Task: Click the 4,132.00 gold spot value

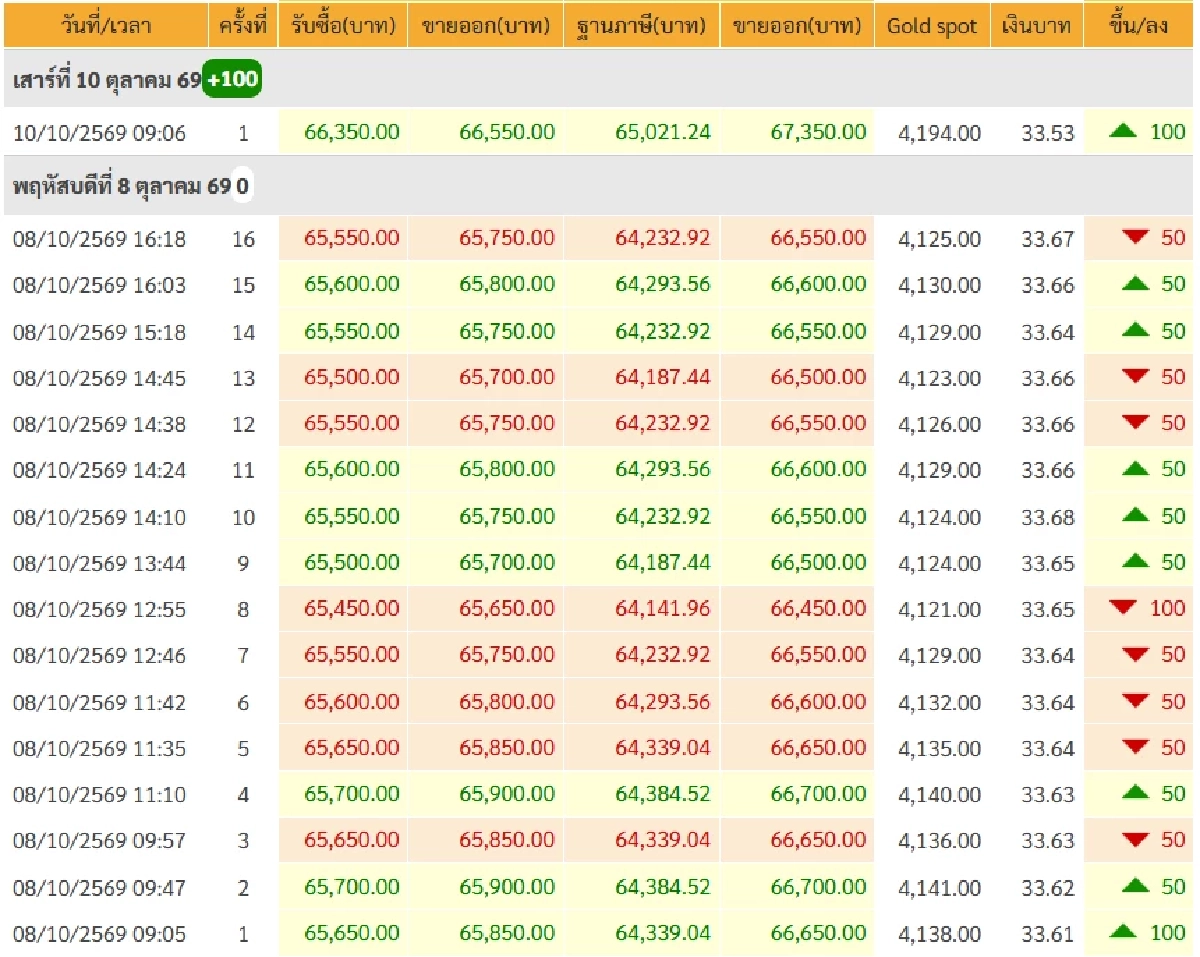Action: coord(939,703)
